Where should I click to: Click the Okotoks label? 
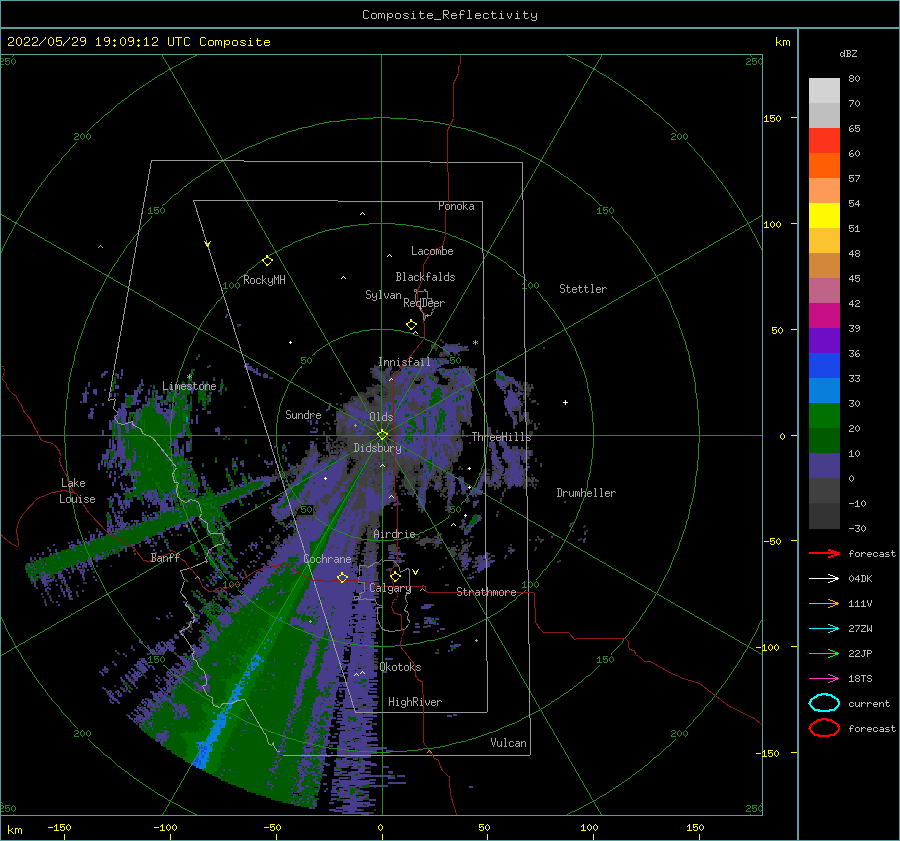(x=400, y=667)
